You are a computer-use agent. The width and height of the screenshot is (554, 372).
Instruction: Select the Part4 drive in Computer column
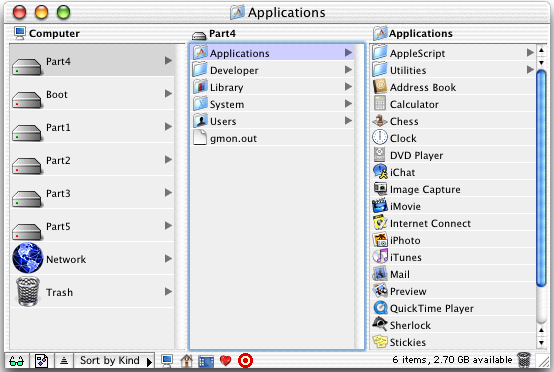[92, 61]
